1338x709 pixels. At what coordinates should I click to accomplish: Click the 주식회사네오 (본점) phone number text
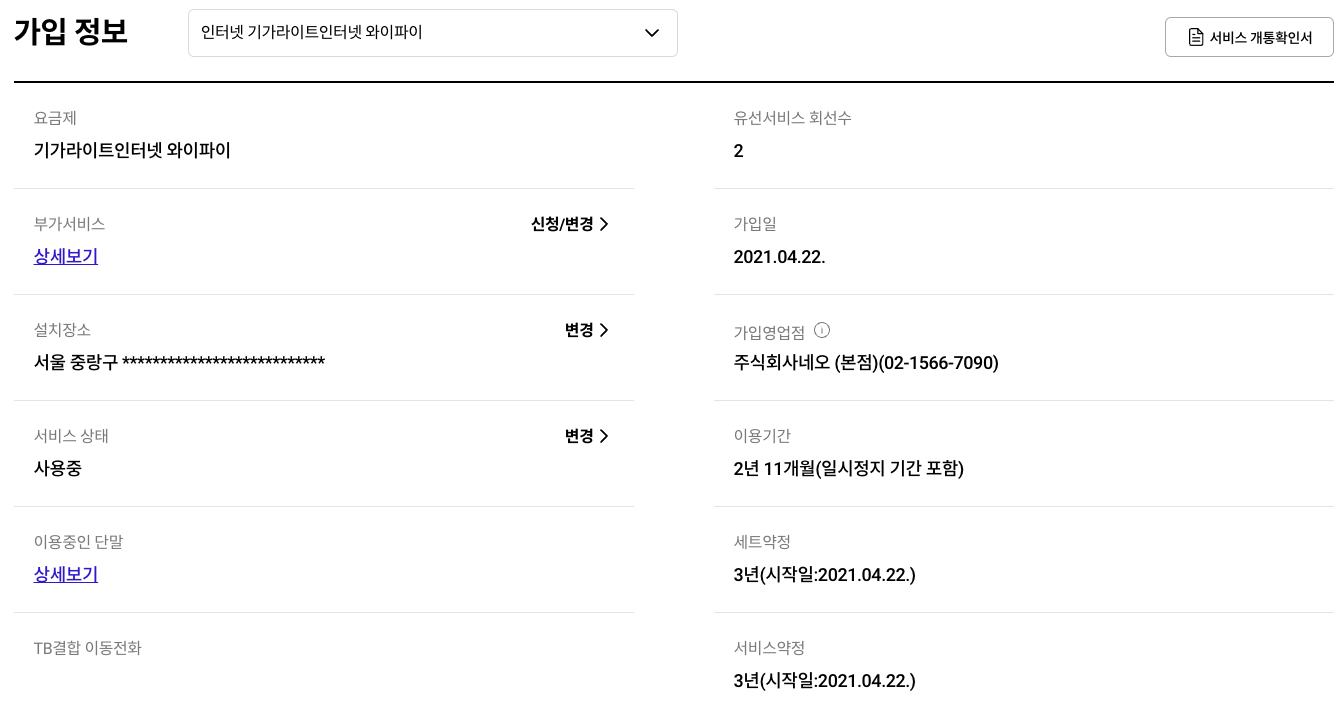(x=866, y=362)
